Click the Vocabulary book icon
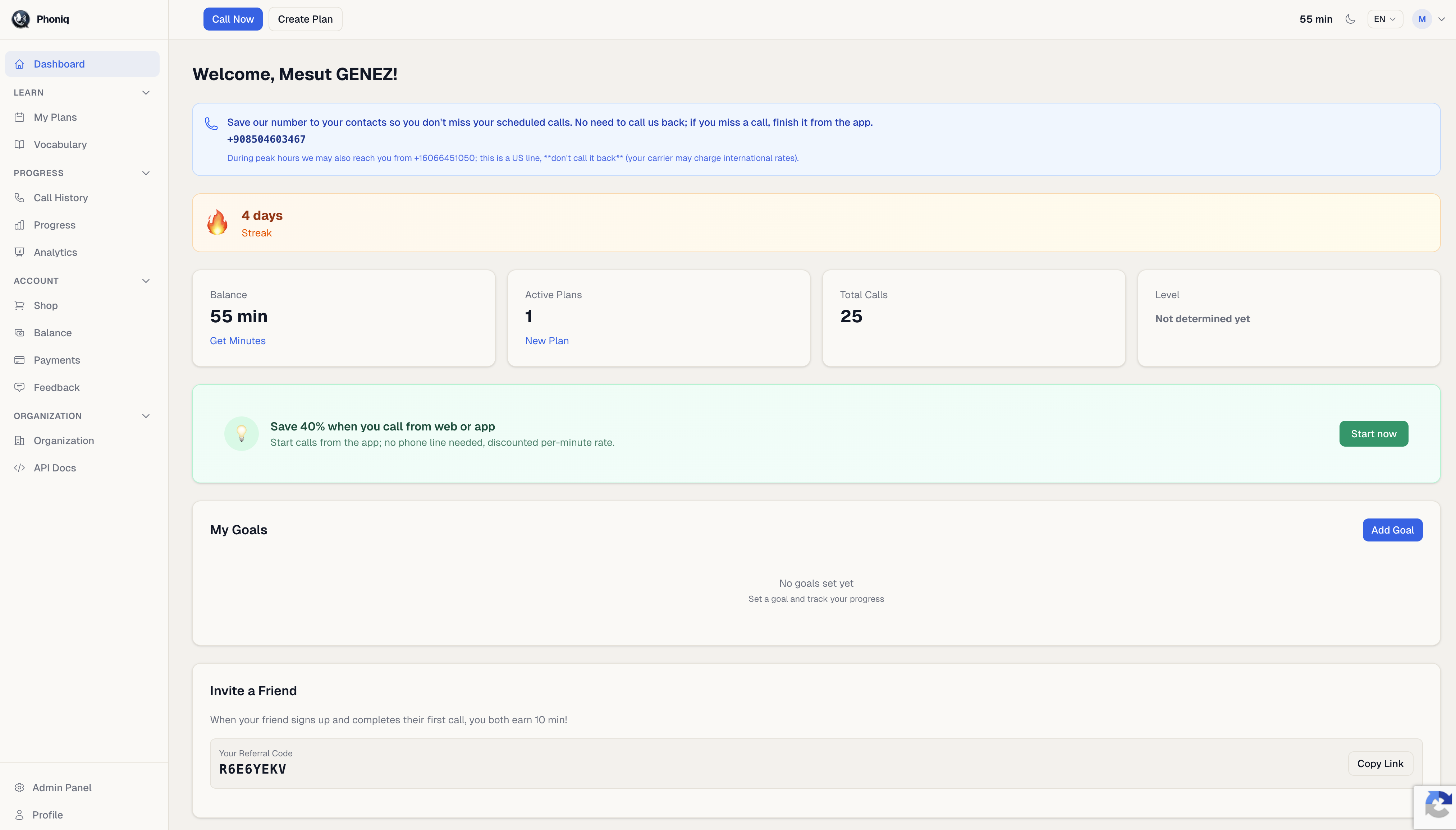Viewport: 1456px width, 830px height. 19,144
